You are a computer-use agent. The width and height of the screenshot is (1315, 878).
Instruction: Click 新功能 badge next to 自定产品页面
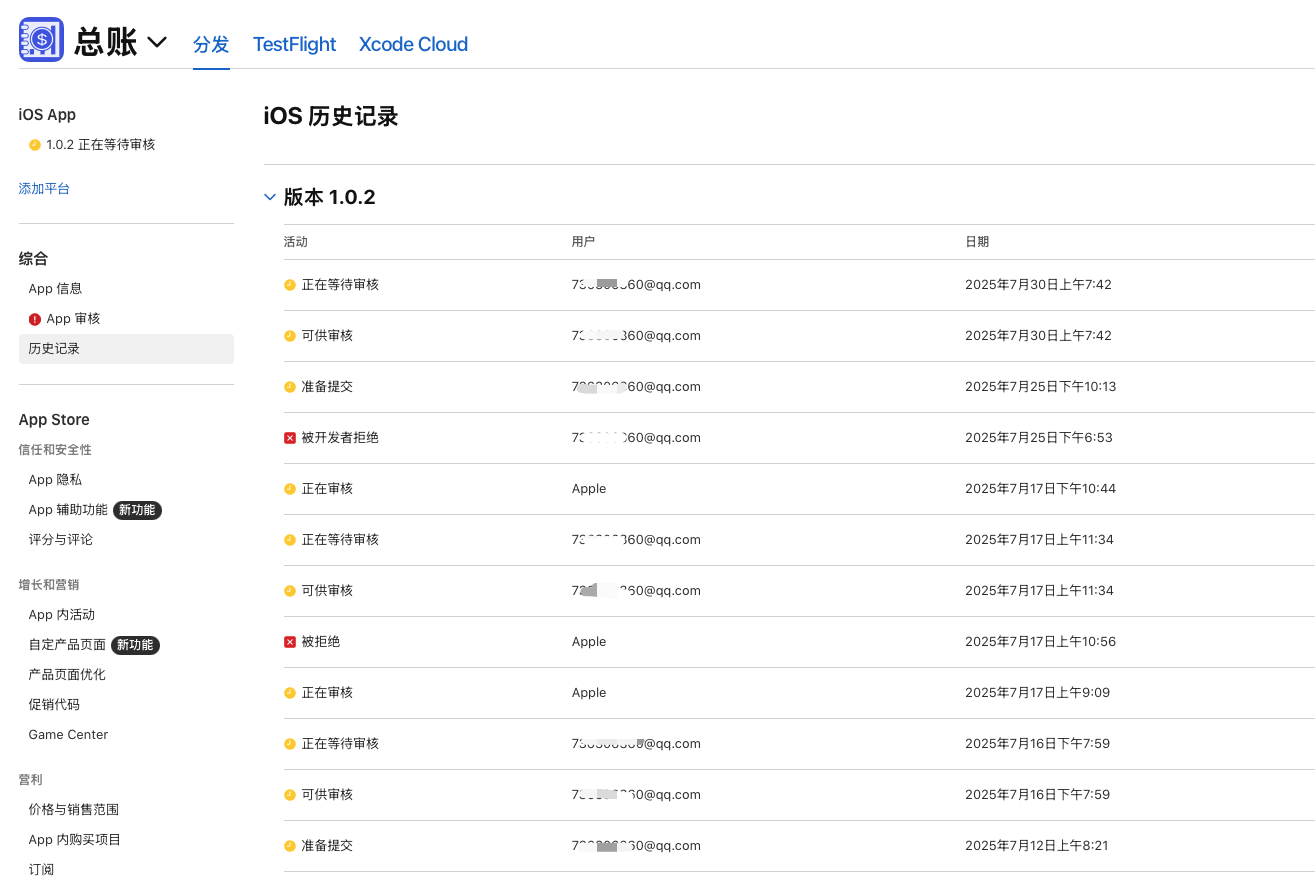[135, 645]
